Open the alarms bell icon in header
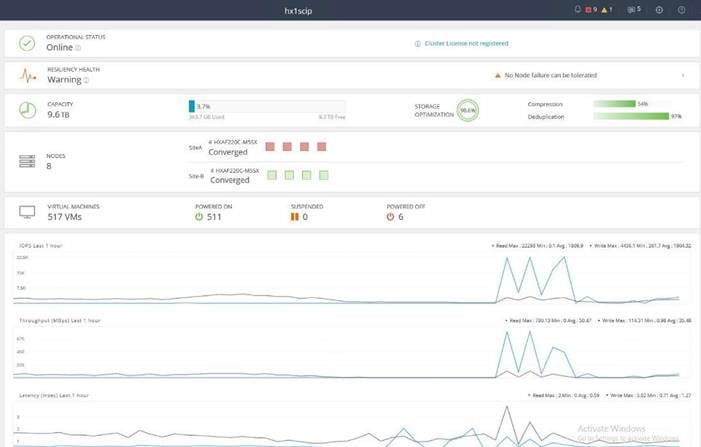The width and height of the screenshot is (701, 447). tap(578, 9)
